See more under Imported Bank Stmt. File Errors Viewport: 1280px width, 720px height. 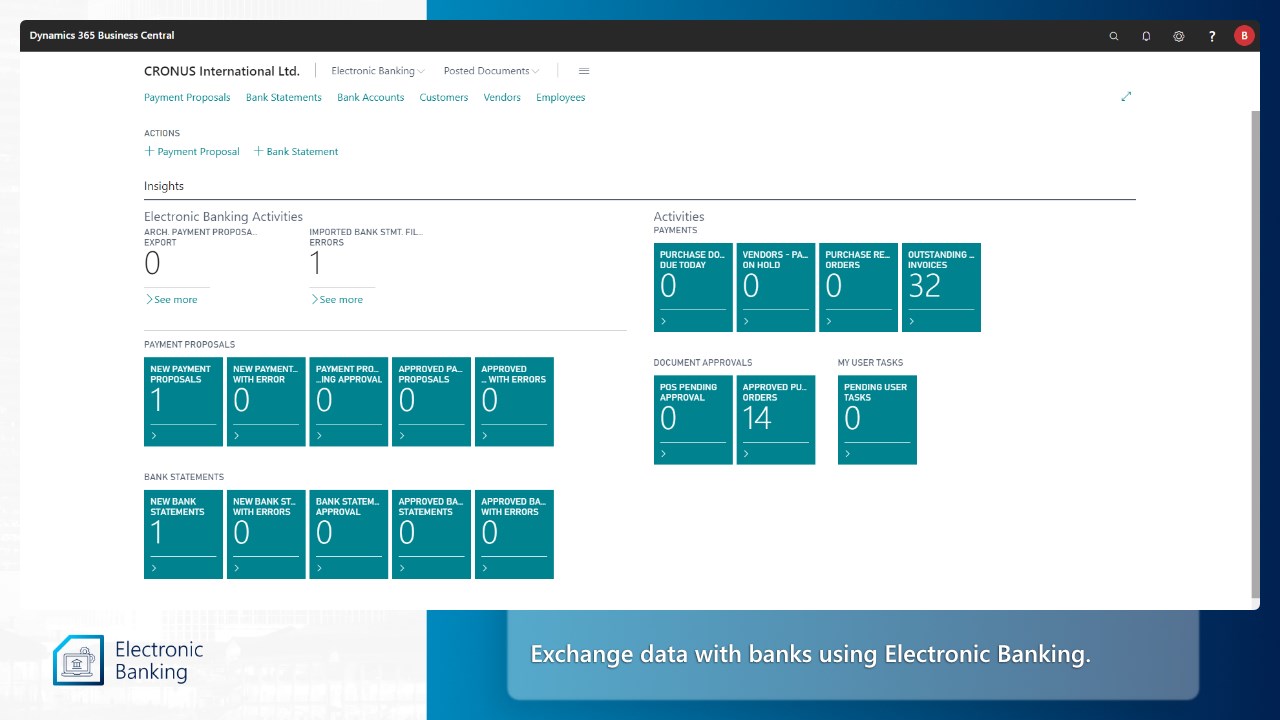[336, 299]
